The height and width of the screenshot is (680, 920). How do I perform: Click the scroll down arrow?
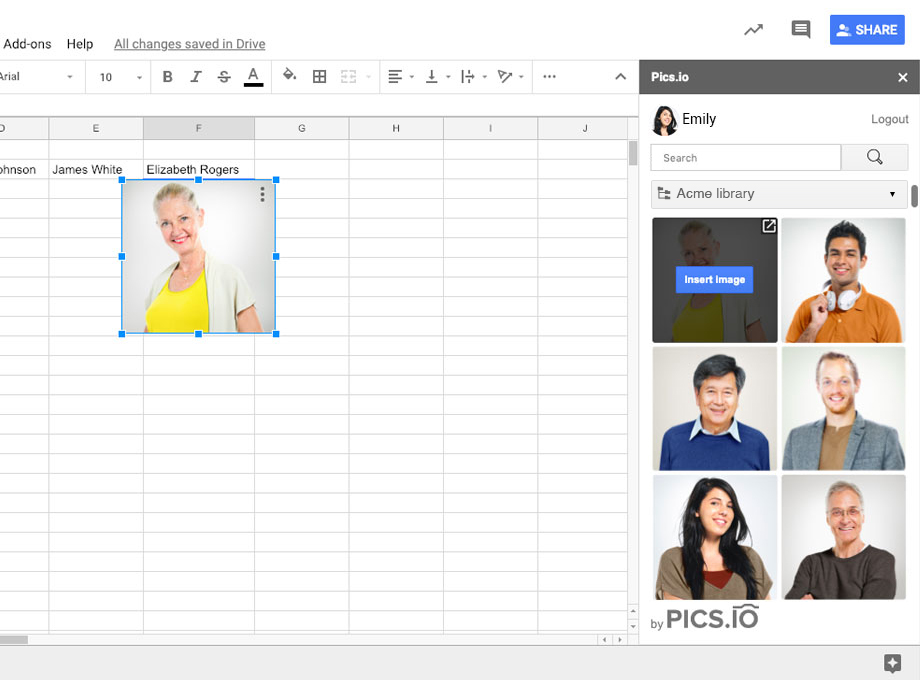click(x=632, y=626)
